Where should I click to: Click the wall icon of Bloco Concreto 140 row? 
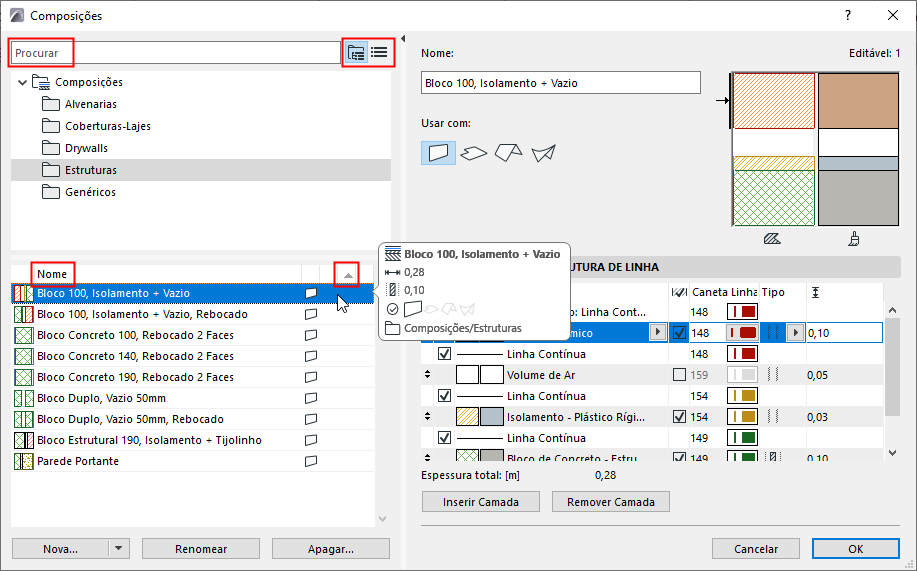[x=311, y=356]
